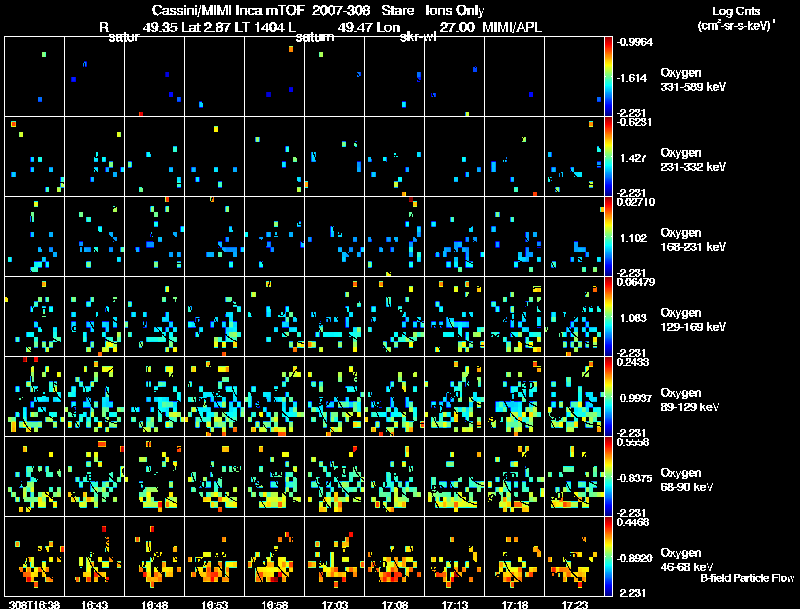Click the '16:48' time label
The width and height of the screenshot is (800, 609).
155,604
